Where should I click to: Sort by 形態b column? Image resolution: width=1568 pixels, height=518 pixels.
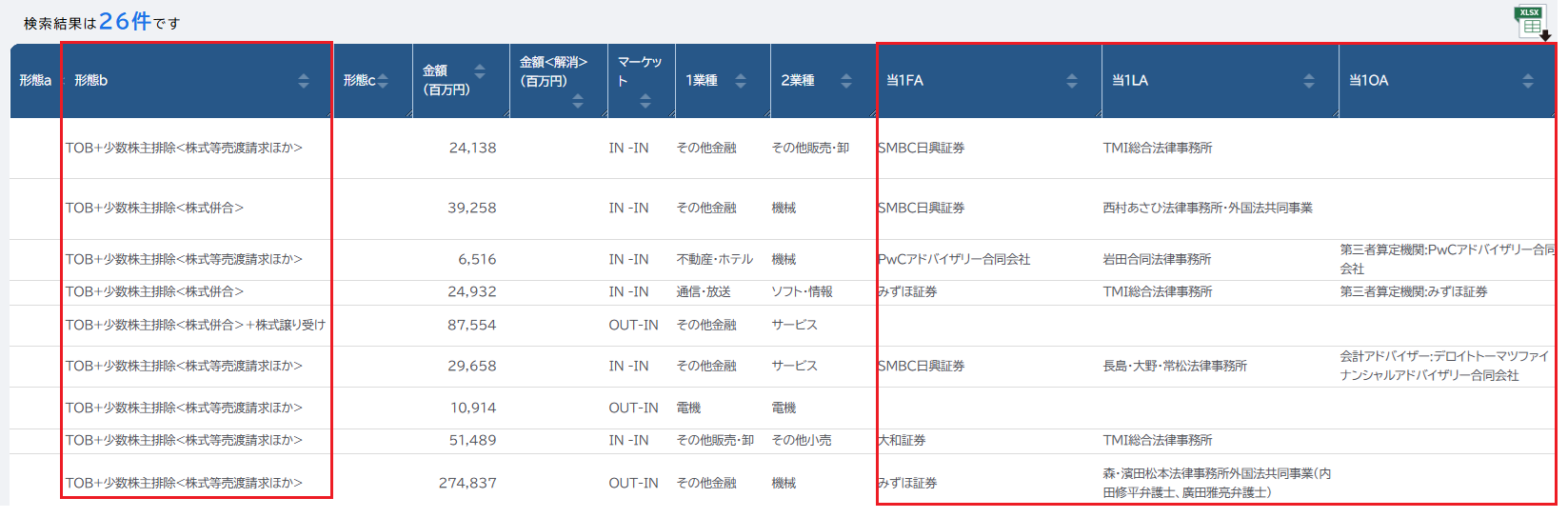tap(304, 81)
